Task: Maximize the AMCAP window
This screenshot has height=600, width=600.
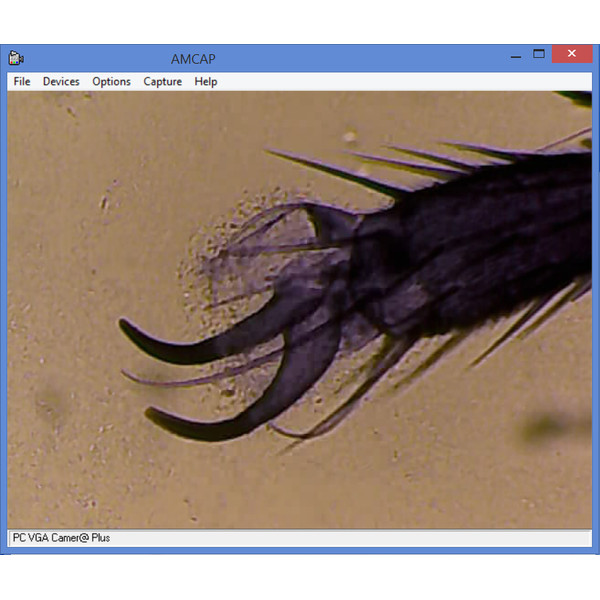Action: (539, 55)
